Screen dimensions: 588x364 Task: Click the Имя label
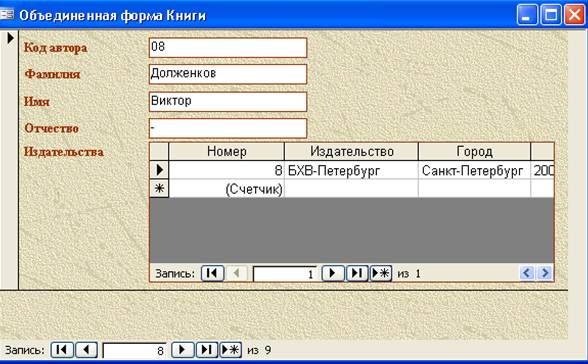click(x=36, y=102)
